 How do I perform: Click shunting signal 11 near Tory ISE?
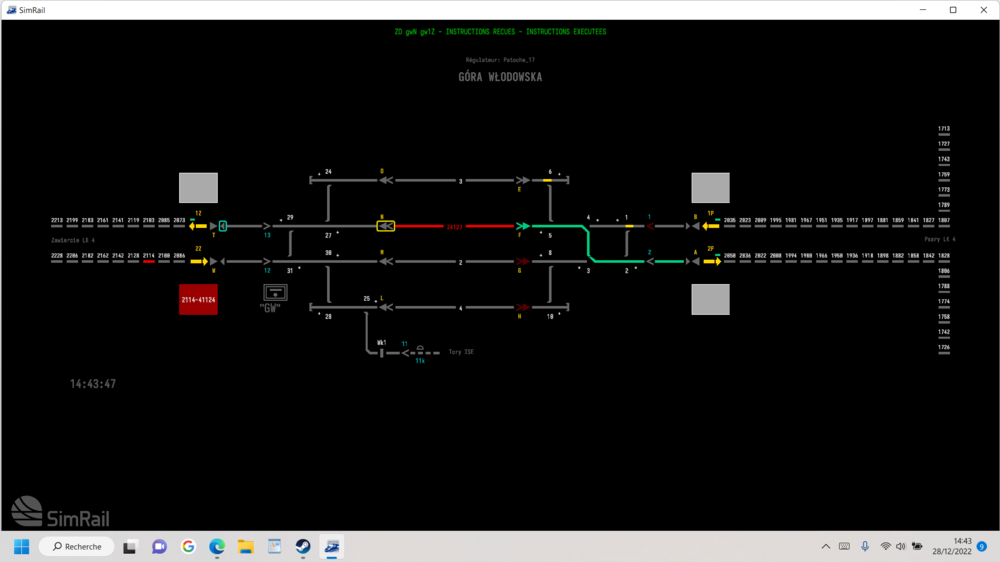pyautogui.click(x=407, y=352)
